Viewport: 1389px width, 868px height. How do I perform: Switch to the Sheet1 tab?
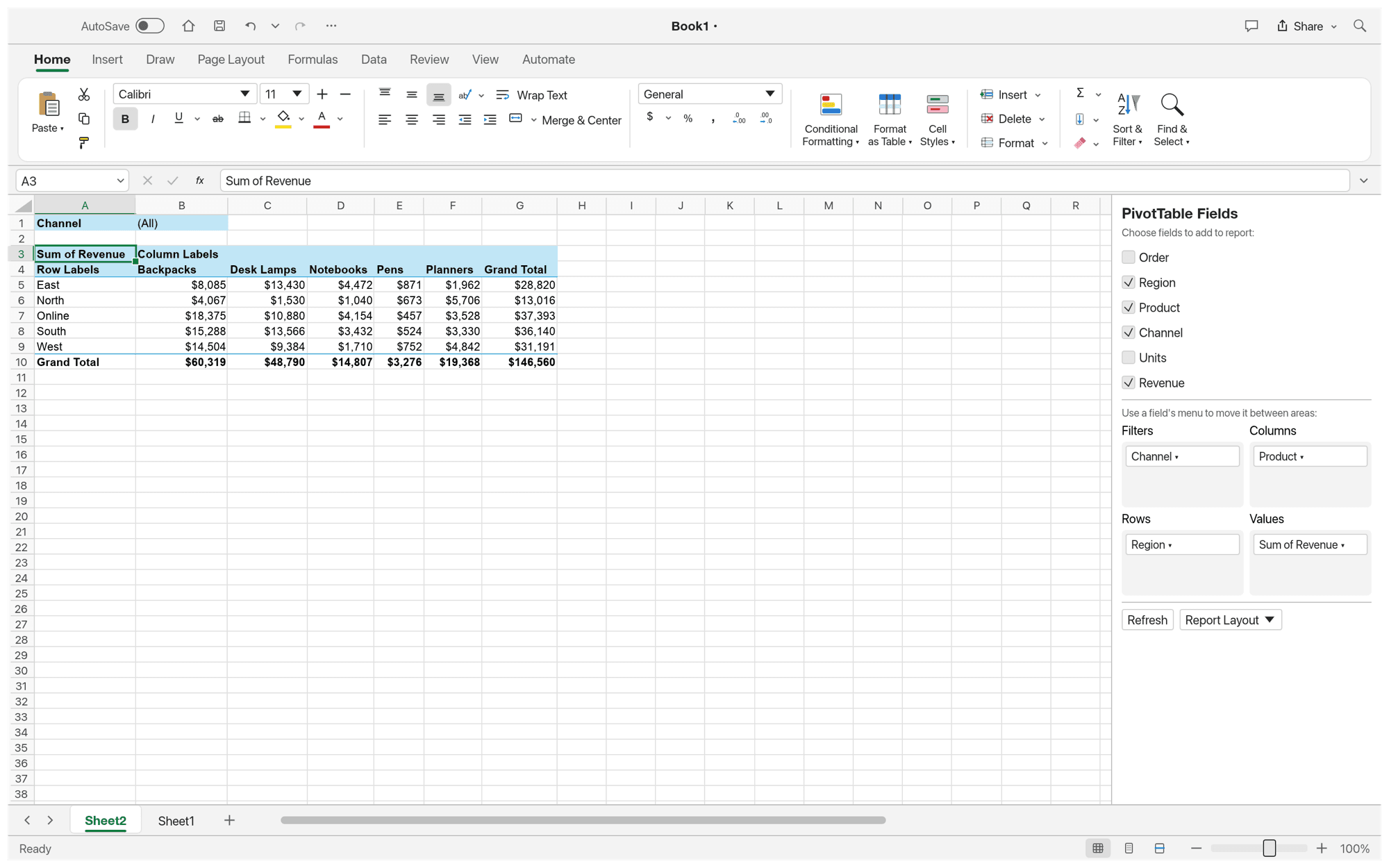(176, 820)
